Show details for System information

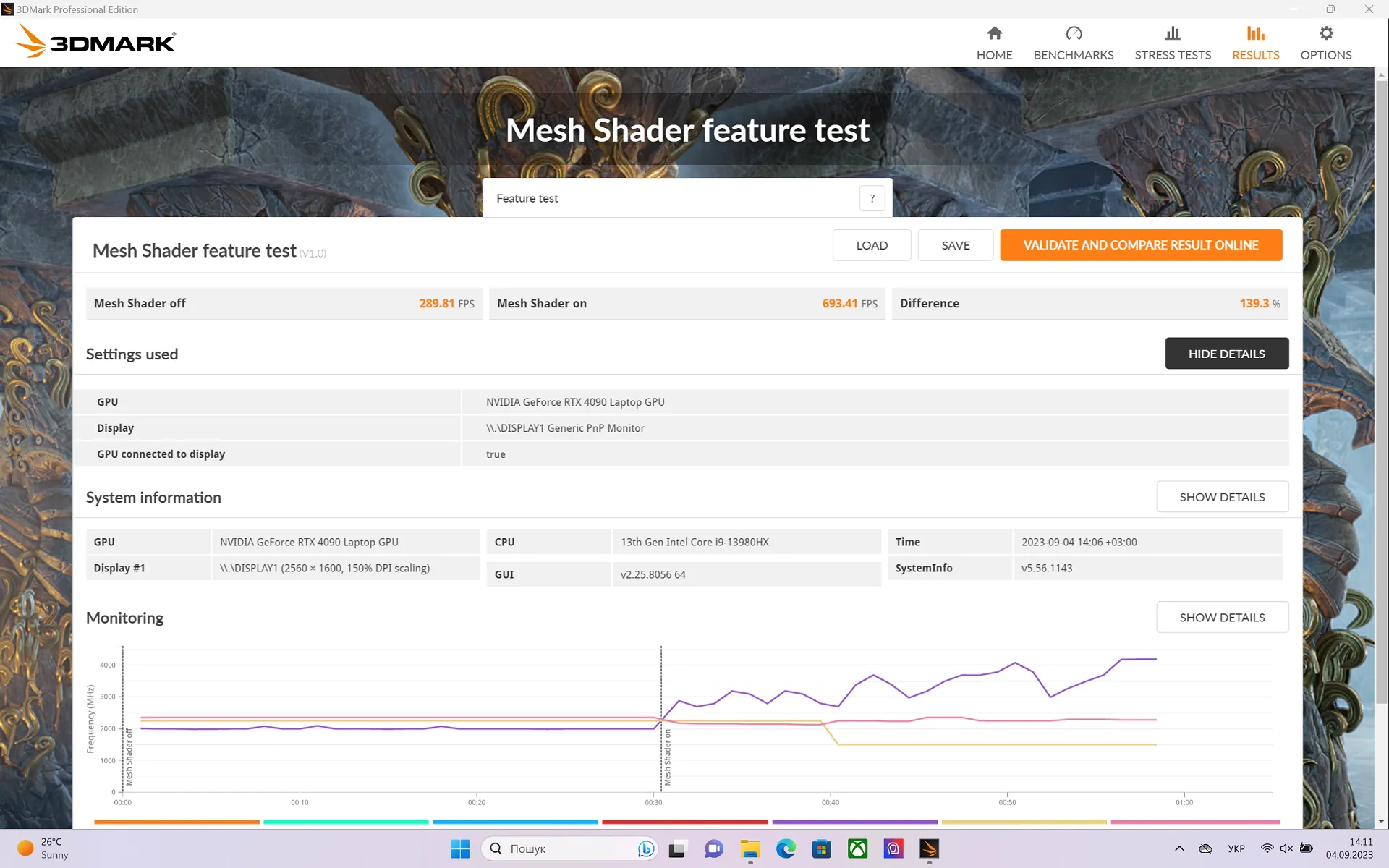1222,497
